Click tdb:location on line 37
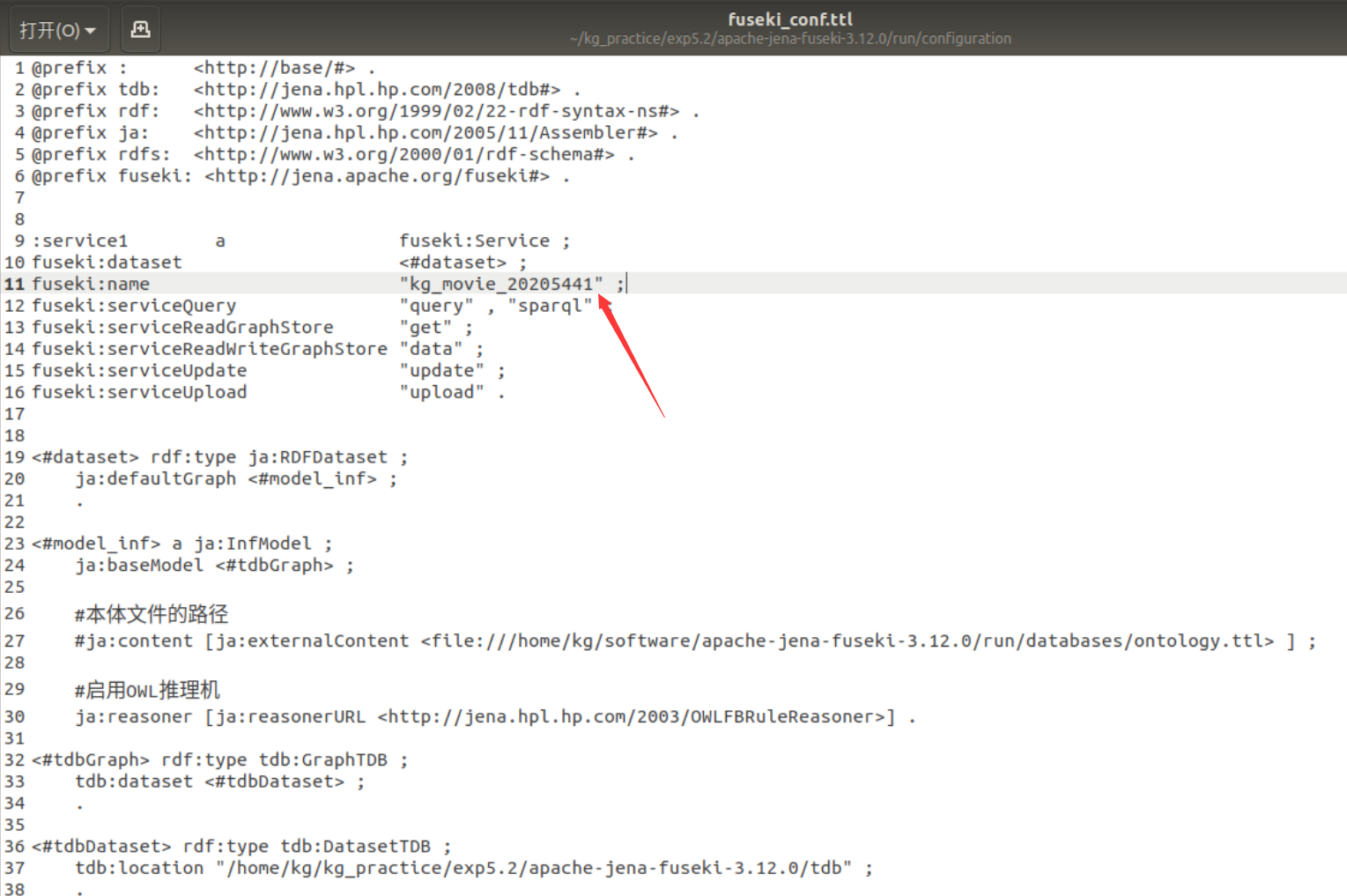The width and height of the screenshot is (1347, 896). [139, 868]
